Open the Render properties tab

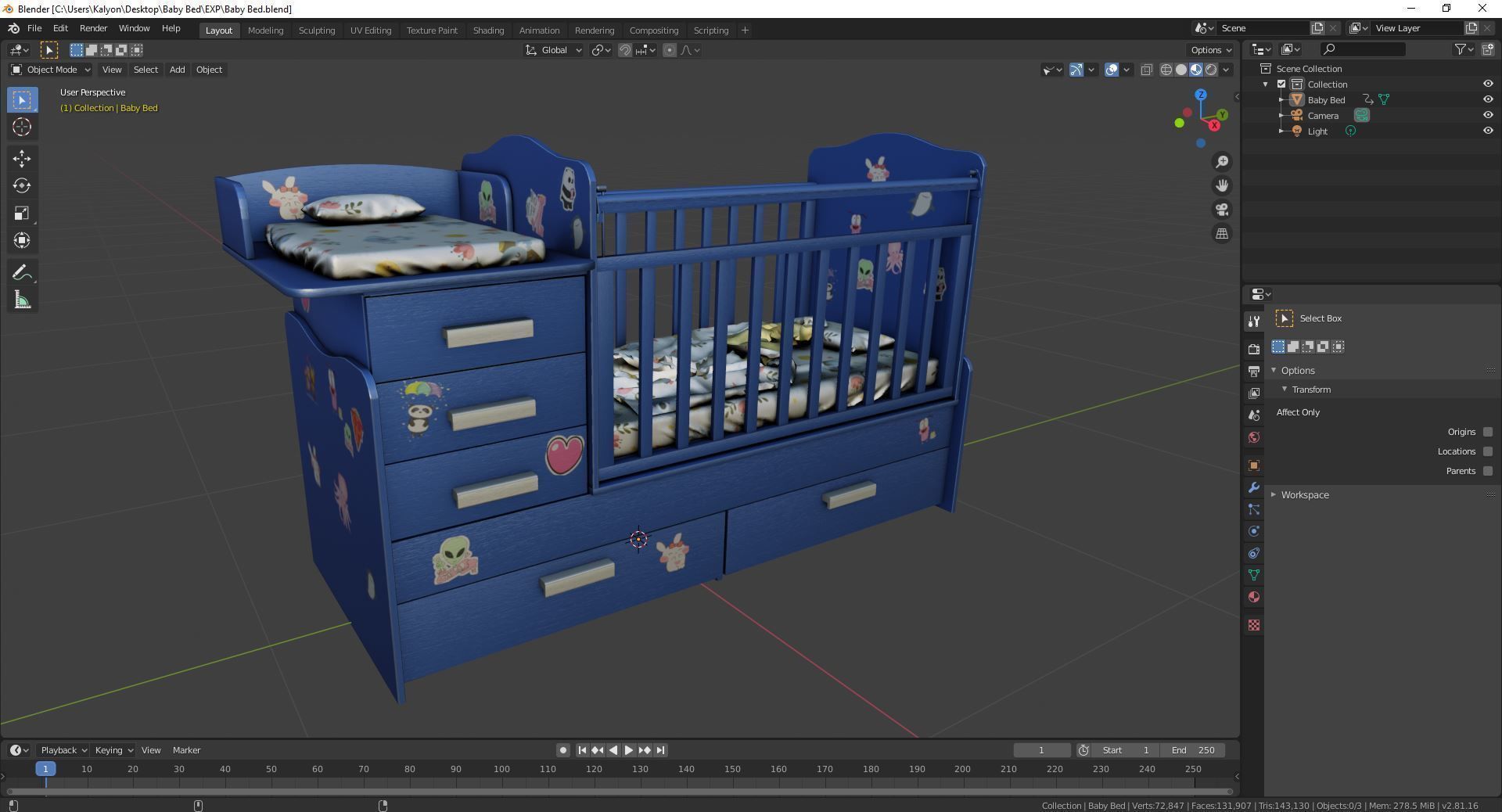tap(1254, 349)
